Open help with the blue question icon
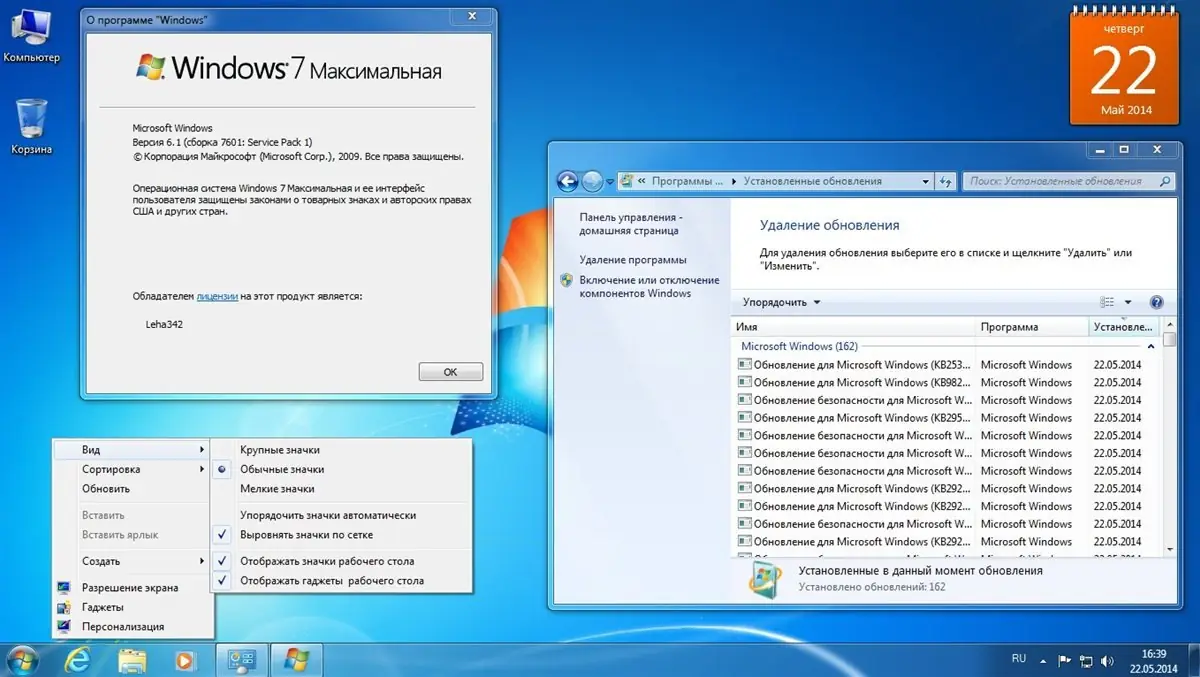 pyautogui.click(x=1157, y=302)
